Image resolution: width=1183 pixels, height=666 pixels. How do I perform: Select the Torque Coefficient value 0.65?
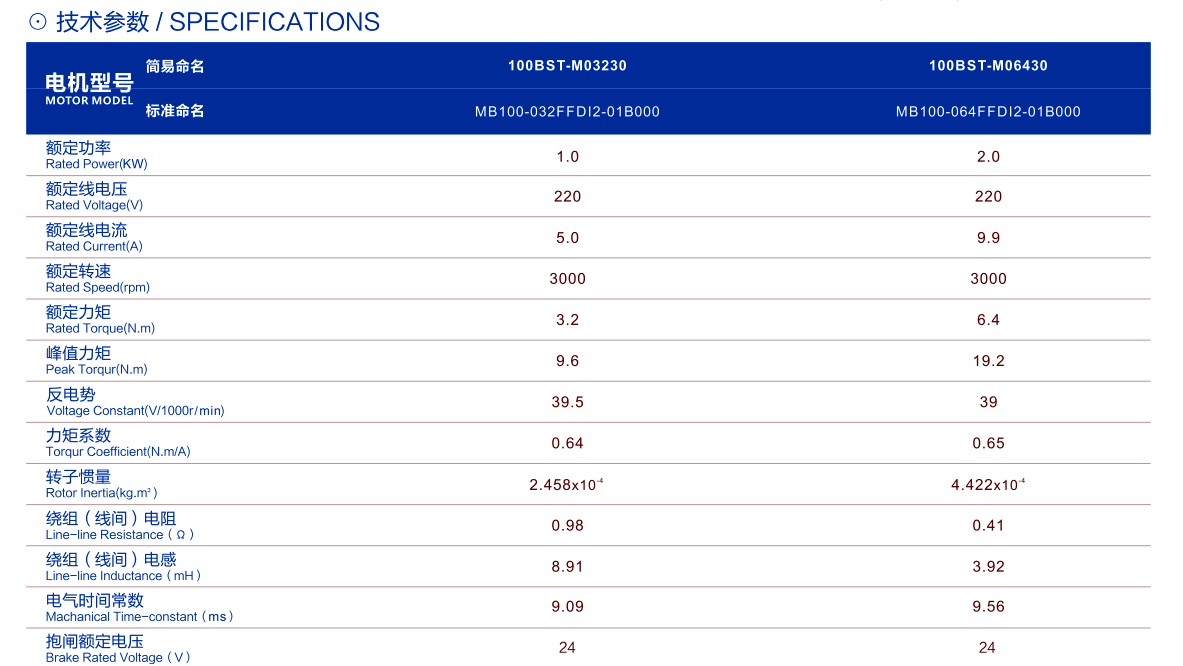[x=988, y=443]
